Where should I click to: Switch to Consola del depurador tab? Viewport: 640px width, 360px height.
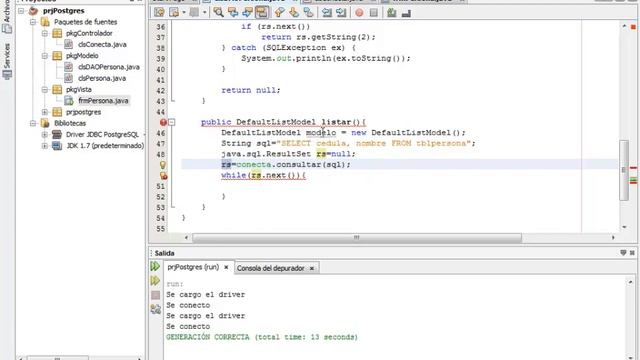click(271, 268)
